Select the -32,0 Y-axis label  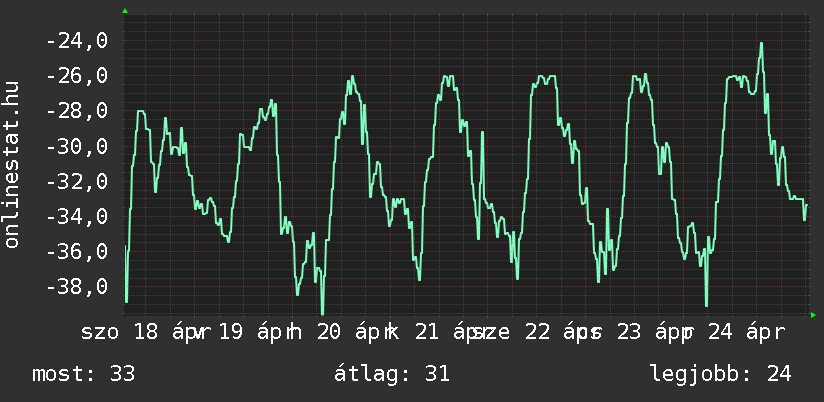pos(75,181)
